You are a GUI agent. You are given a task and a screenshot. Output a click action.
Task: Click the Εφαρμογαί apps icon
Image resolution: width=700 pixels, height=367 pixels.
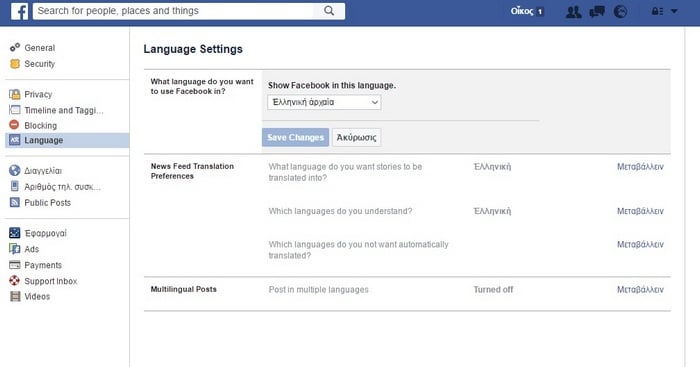pyautogui.click(x=15, y=233)
